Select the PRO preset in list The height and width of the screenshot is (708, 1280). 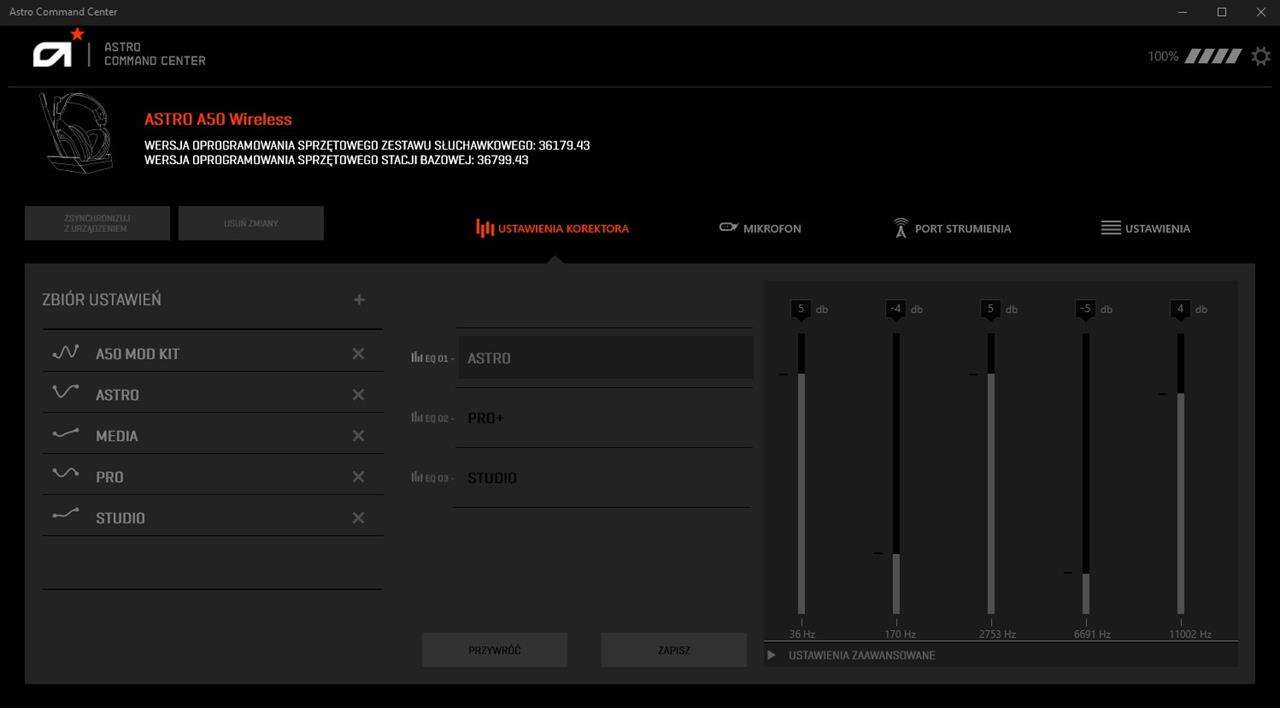tap(110, 477)
